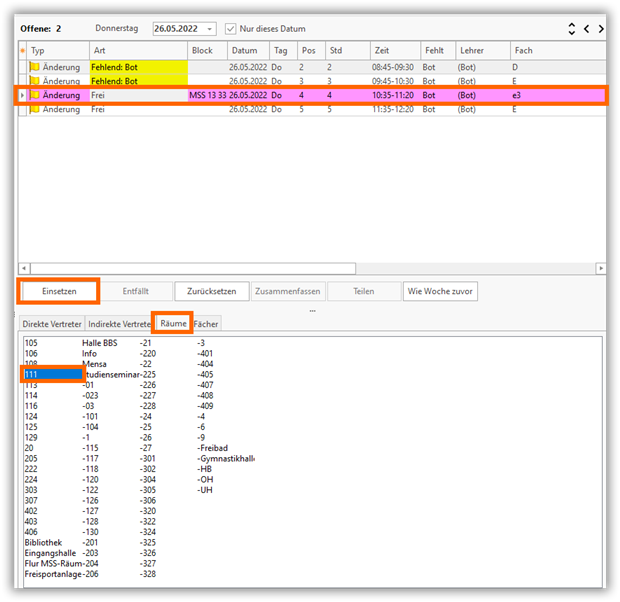The width and height of the screenshot is (620, 602).
Task: Select the Bibliothek room entry
Action: click(46, 541)
